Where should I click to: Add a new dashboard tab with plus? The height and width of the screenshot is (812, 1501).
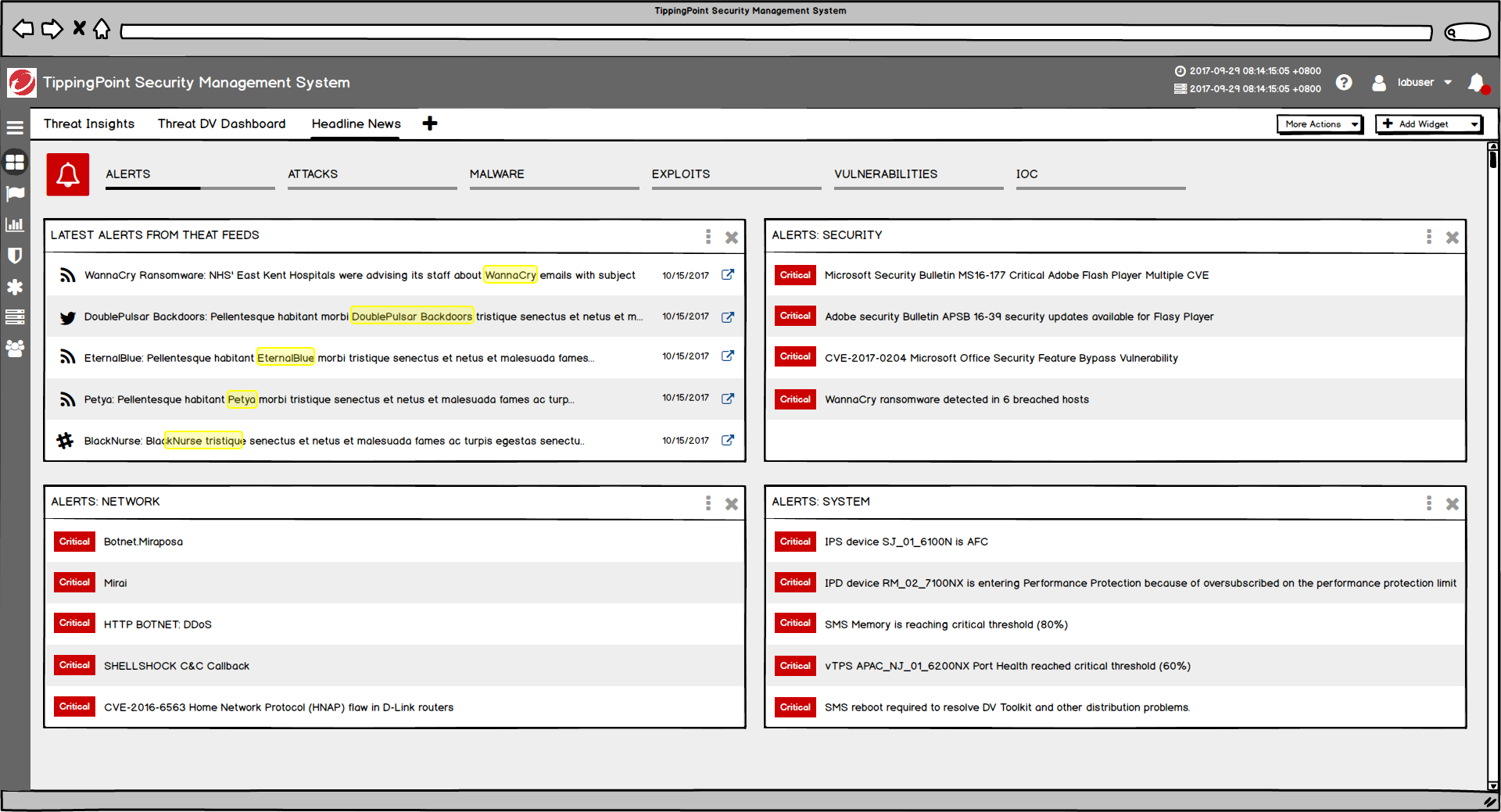[430, 123]
